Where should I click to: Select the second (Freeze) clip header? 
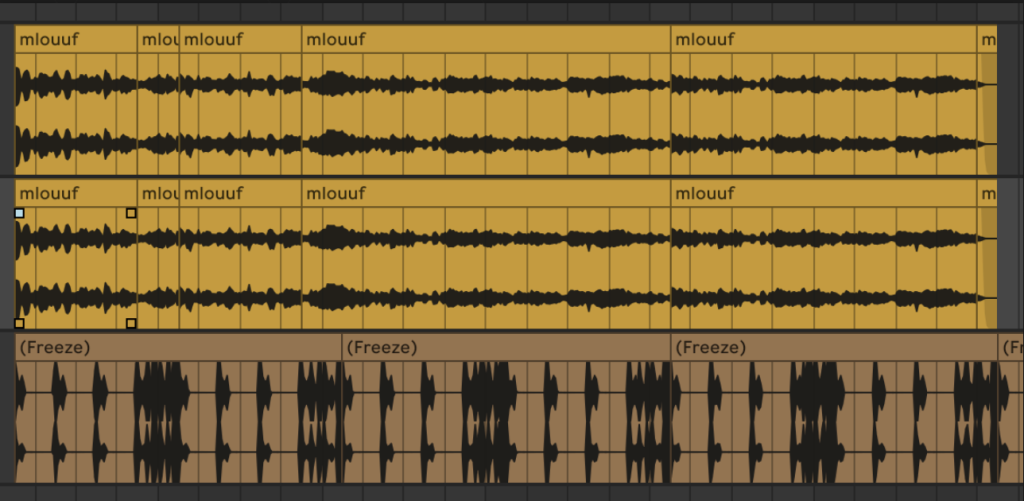506,348
